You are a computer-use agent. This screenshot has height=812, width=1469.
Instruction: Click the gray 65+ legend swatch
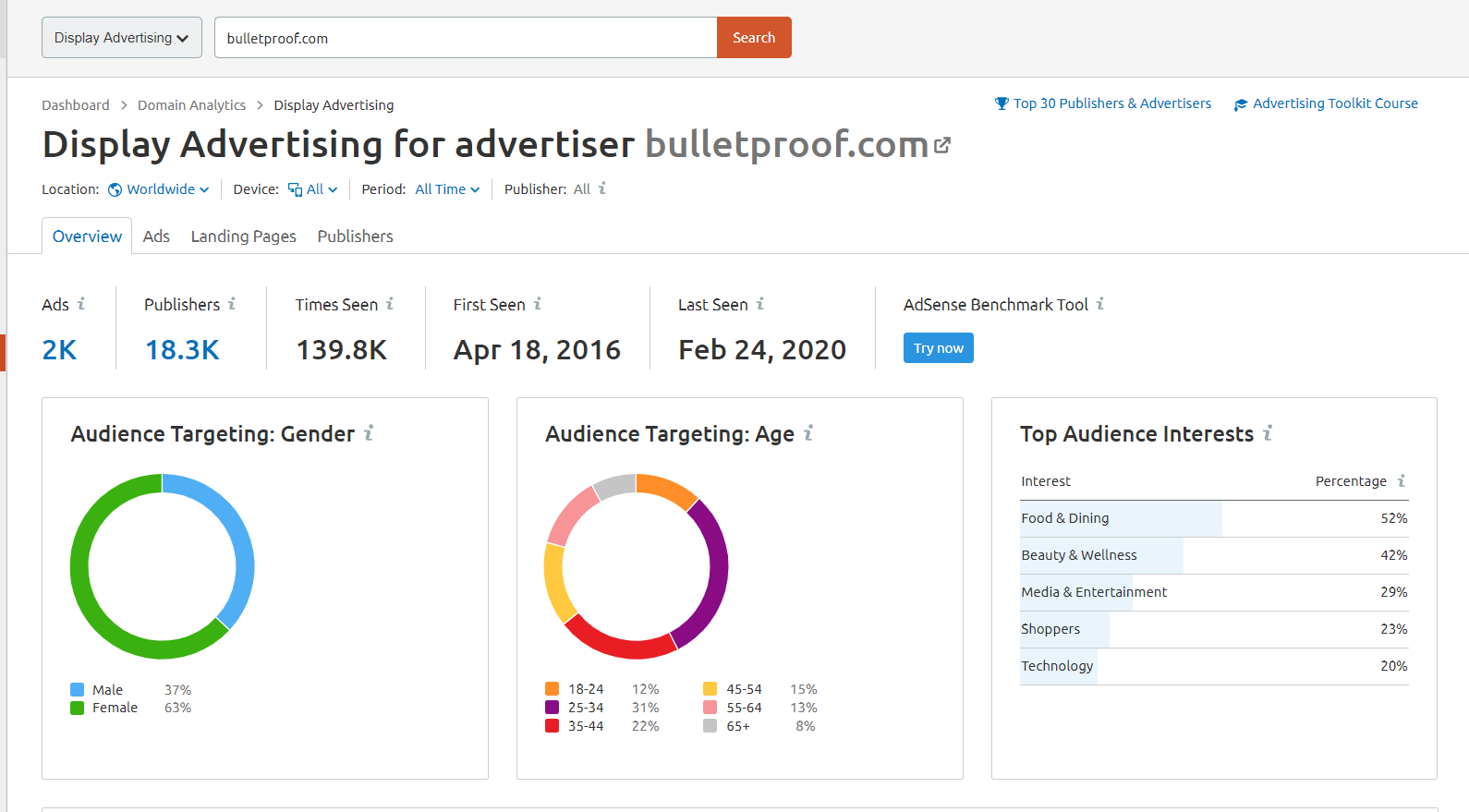click(710, 726)
